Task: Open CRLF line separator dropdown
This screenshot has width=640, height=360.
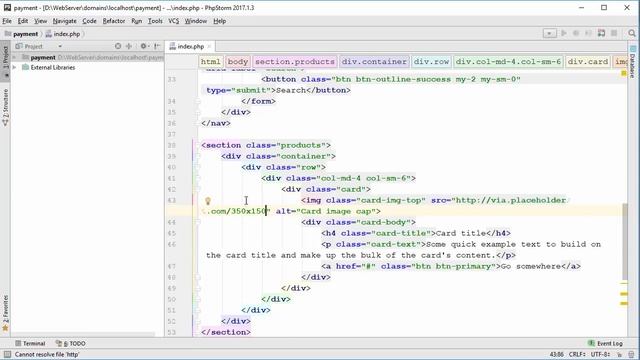Action: pos(577,355)
